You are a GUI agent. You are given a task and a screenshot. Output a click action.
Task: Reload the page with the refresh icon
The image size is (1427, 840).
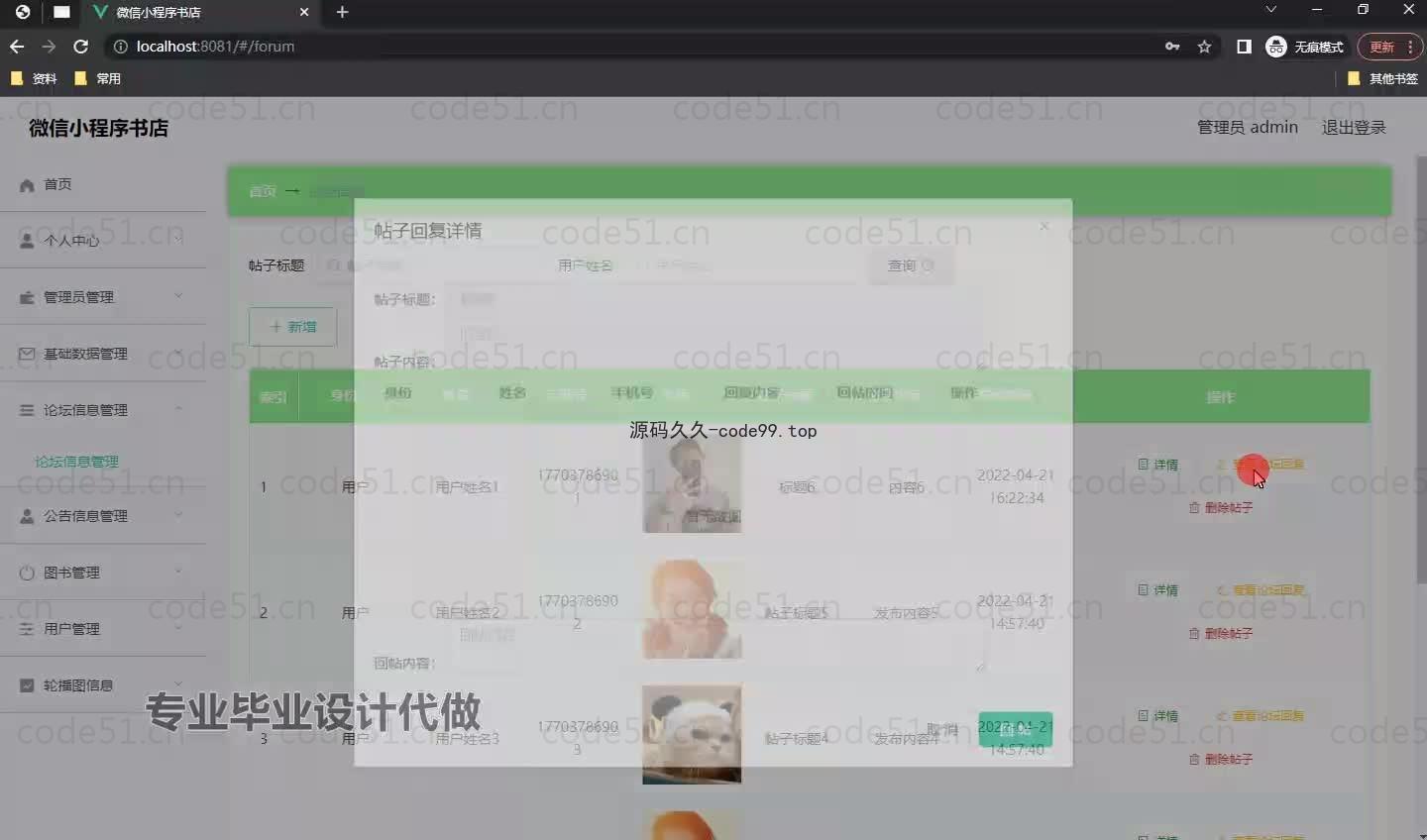(81, 47)
